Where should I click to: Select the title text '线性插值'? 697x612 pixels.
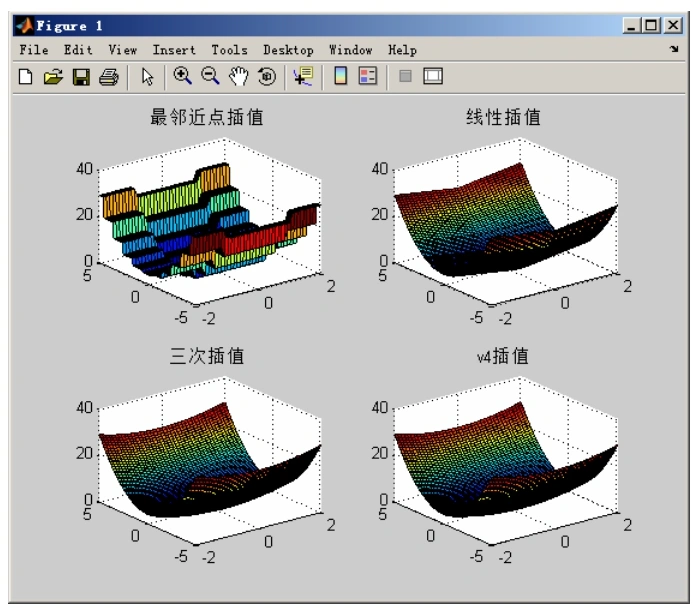click(503, 117)
